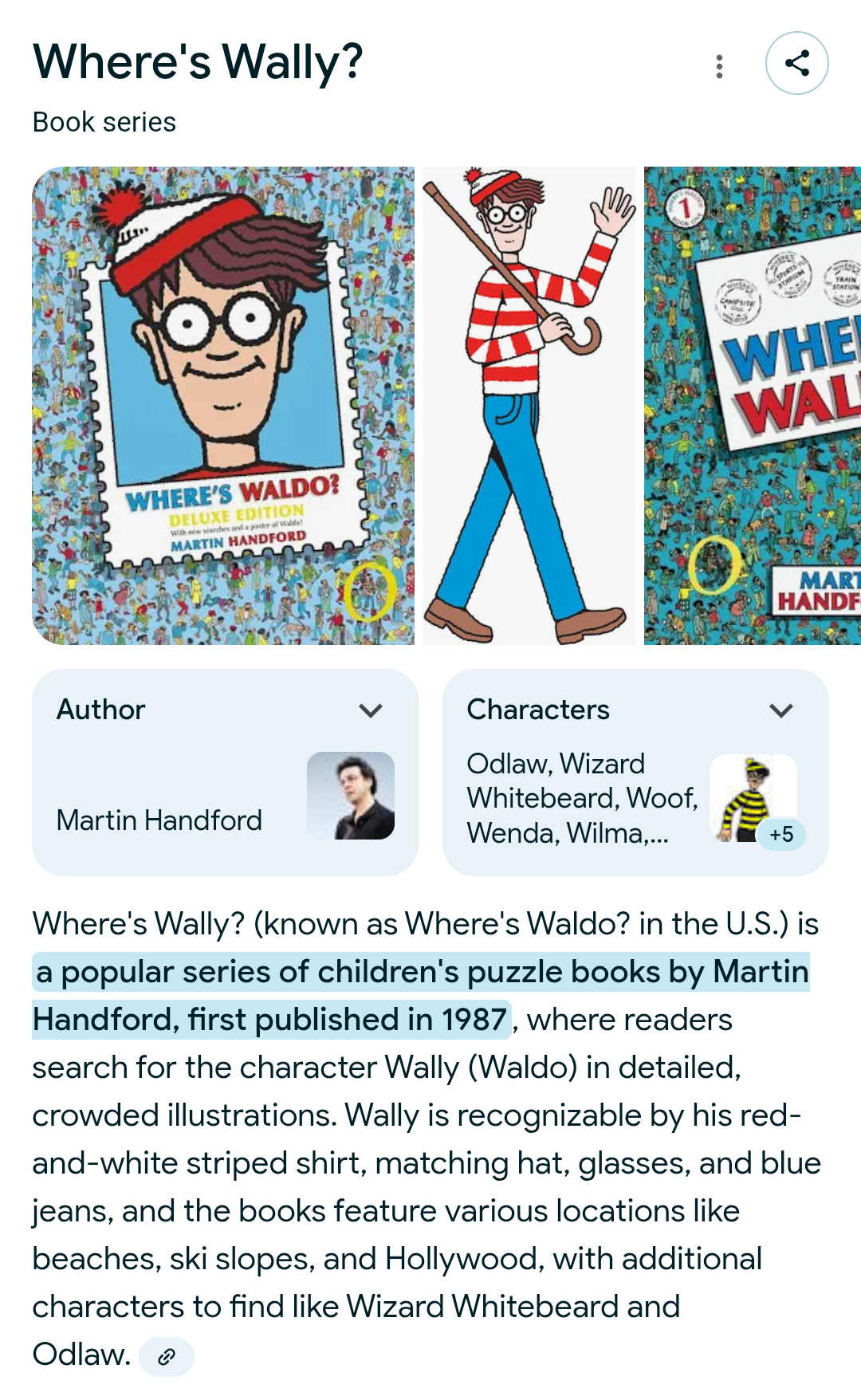Click the Characters card heading
The width and height of the screenshot is (861, 1400).
tap(538, 710)
